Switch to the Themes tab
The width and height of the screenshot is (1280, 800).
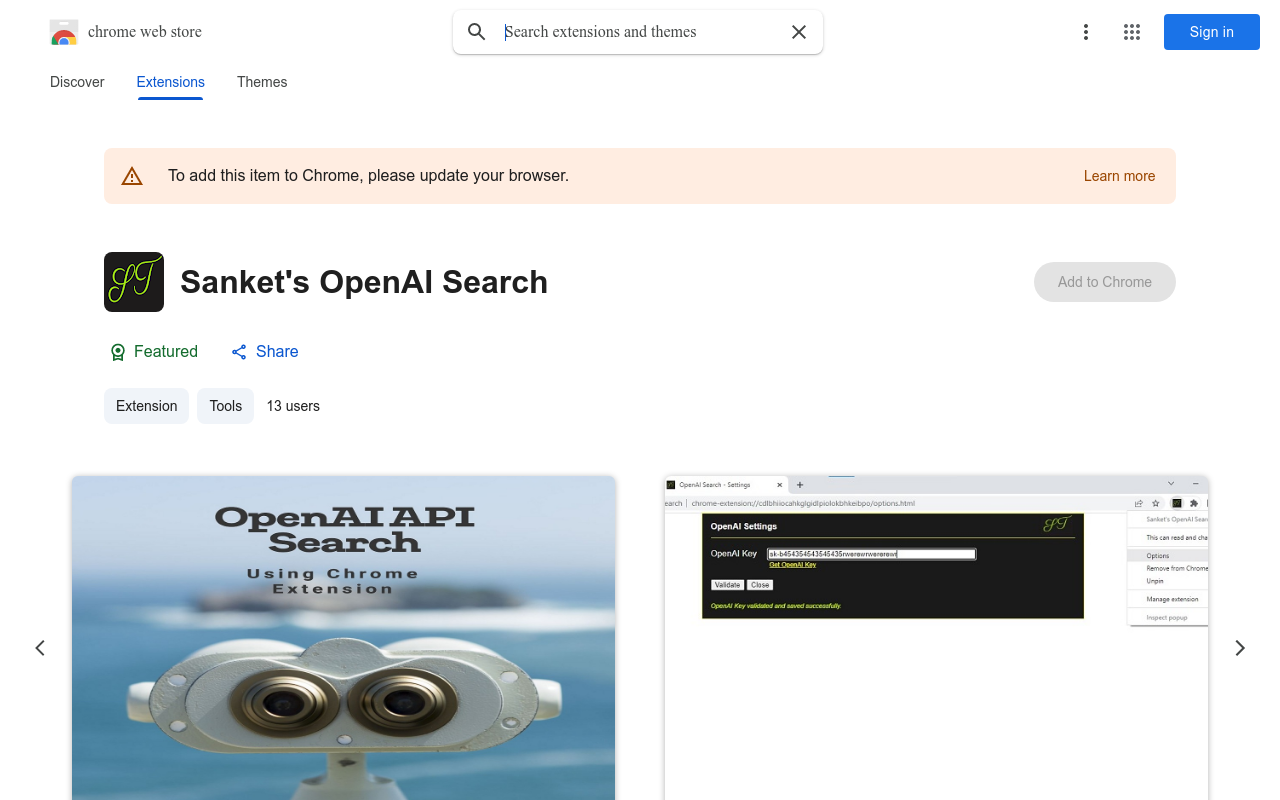click(262, 82)
